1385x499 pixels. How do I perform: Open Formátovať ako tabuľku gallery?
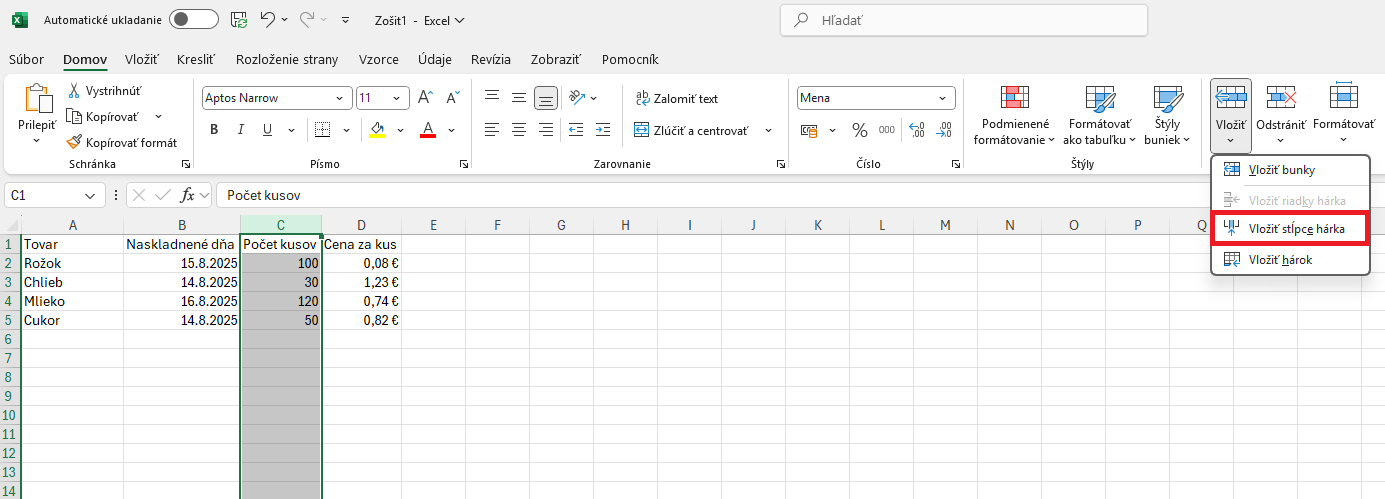pyautogui.click(x=1100, y=115)
